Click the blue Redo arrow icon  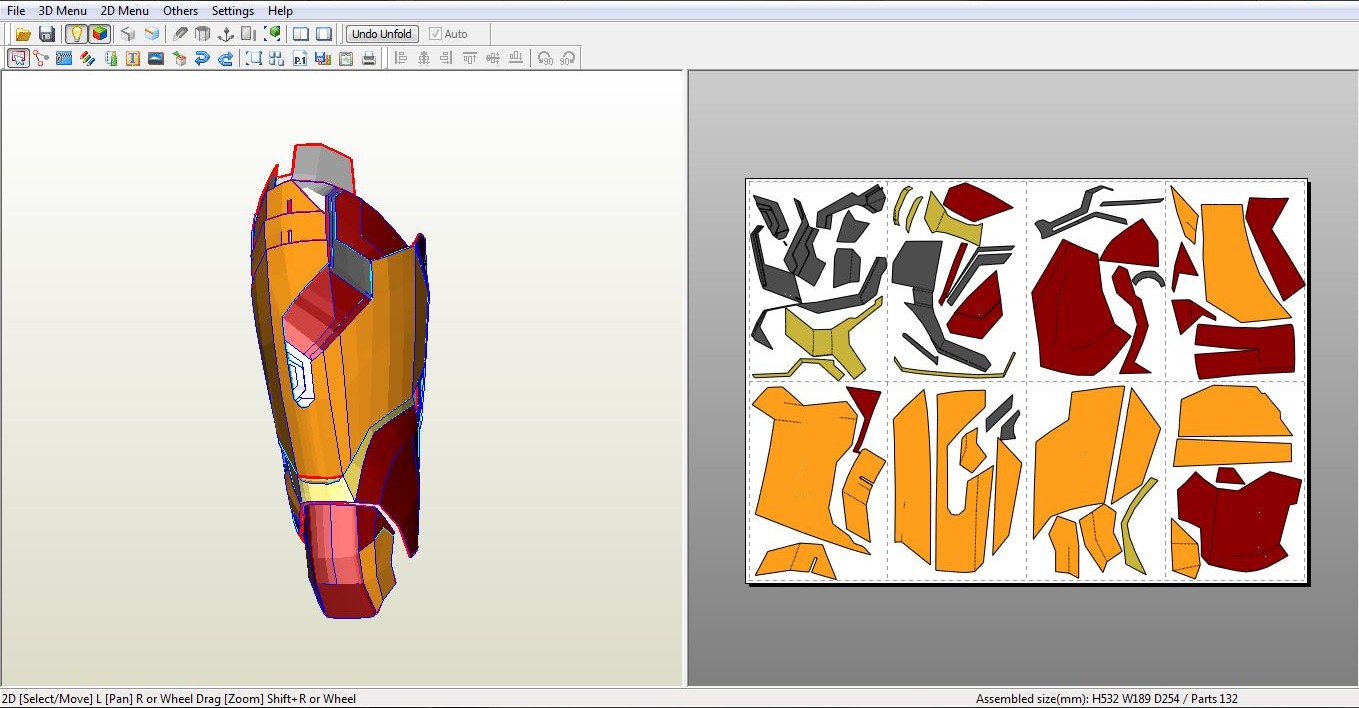(x=226, y=58)
